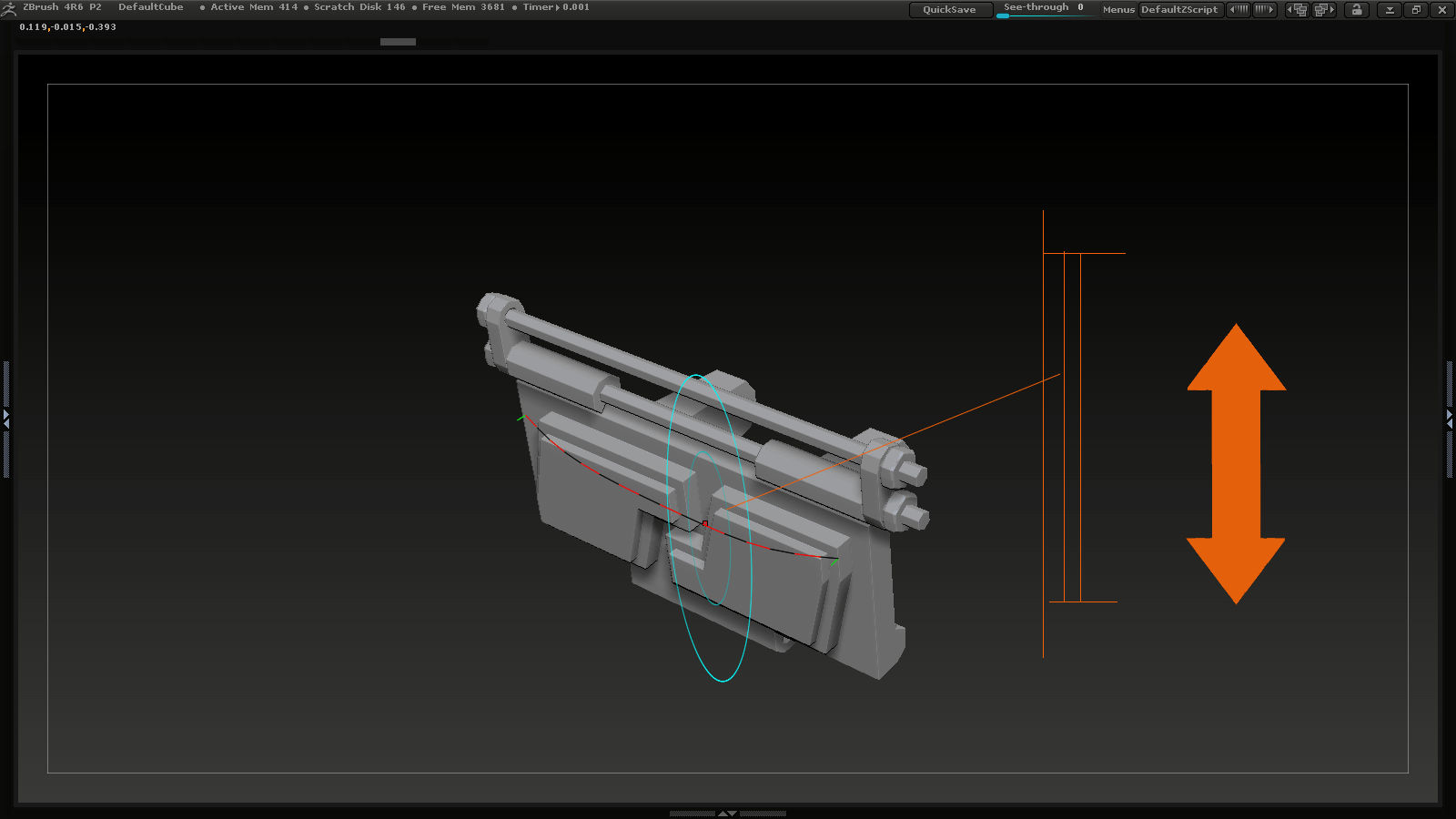Click the padlock interface lock icon

coord(1356,9)
